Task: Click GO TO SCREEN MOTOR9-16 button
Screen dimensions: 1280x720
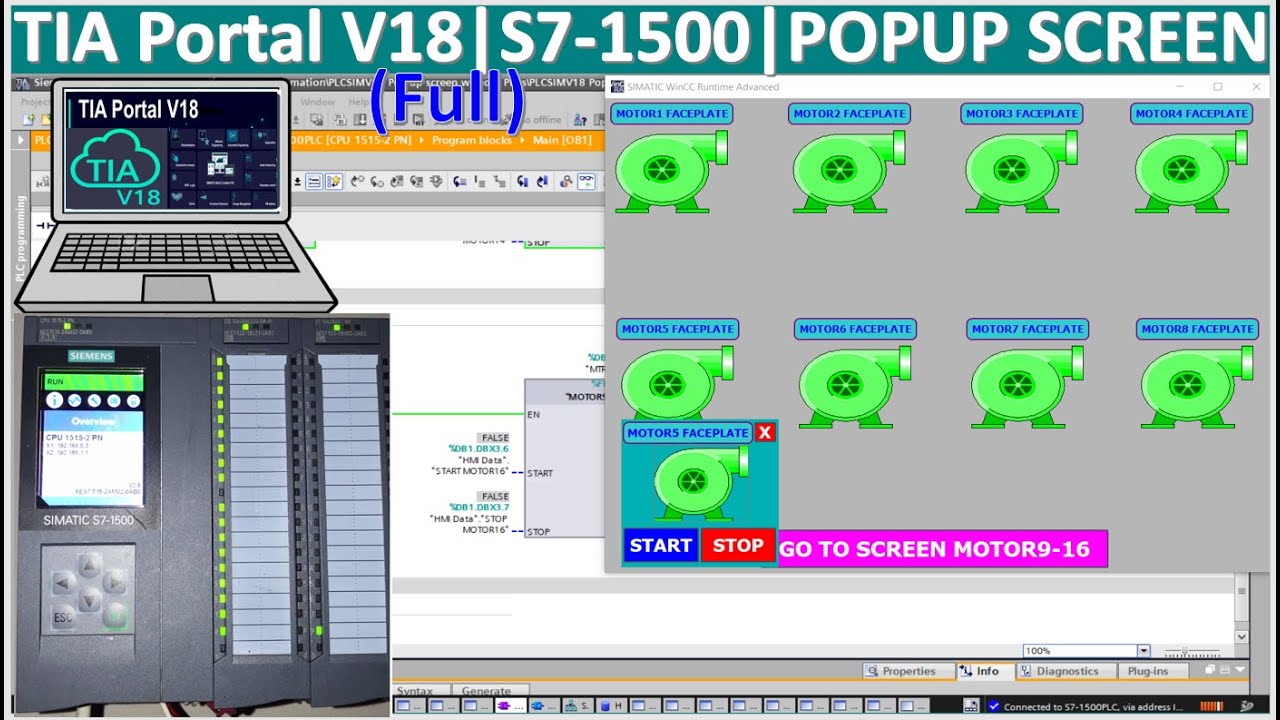Action: pyautogui.click(x=942, y=549)
